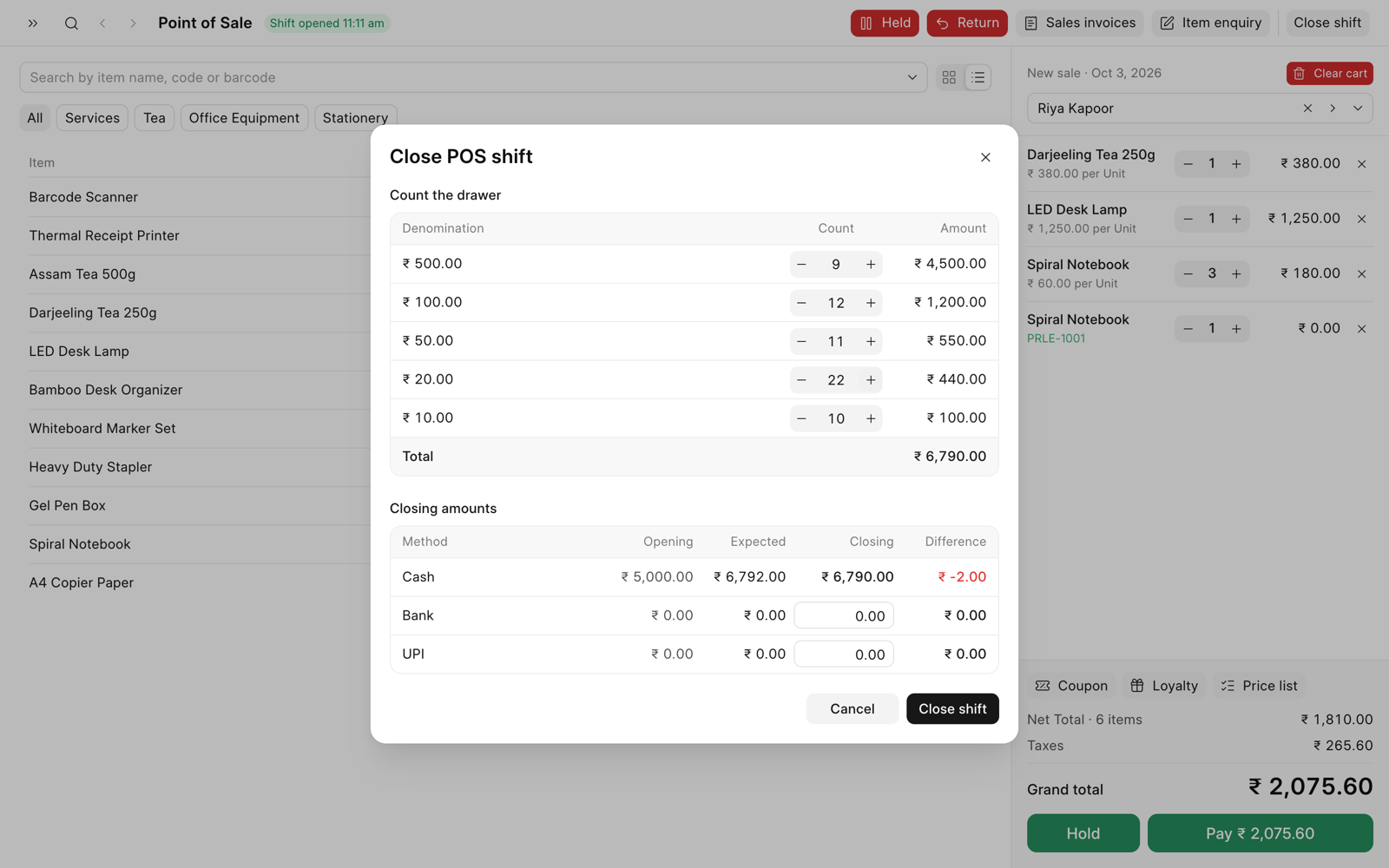Select the Stationery category tab
Screen dimensions: 1389x868
[355, 118]
